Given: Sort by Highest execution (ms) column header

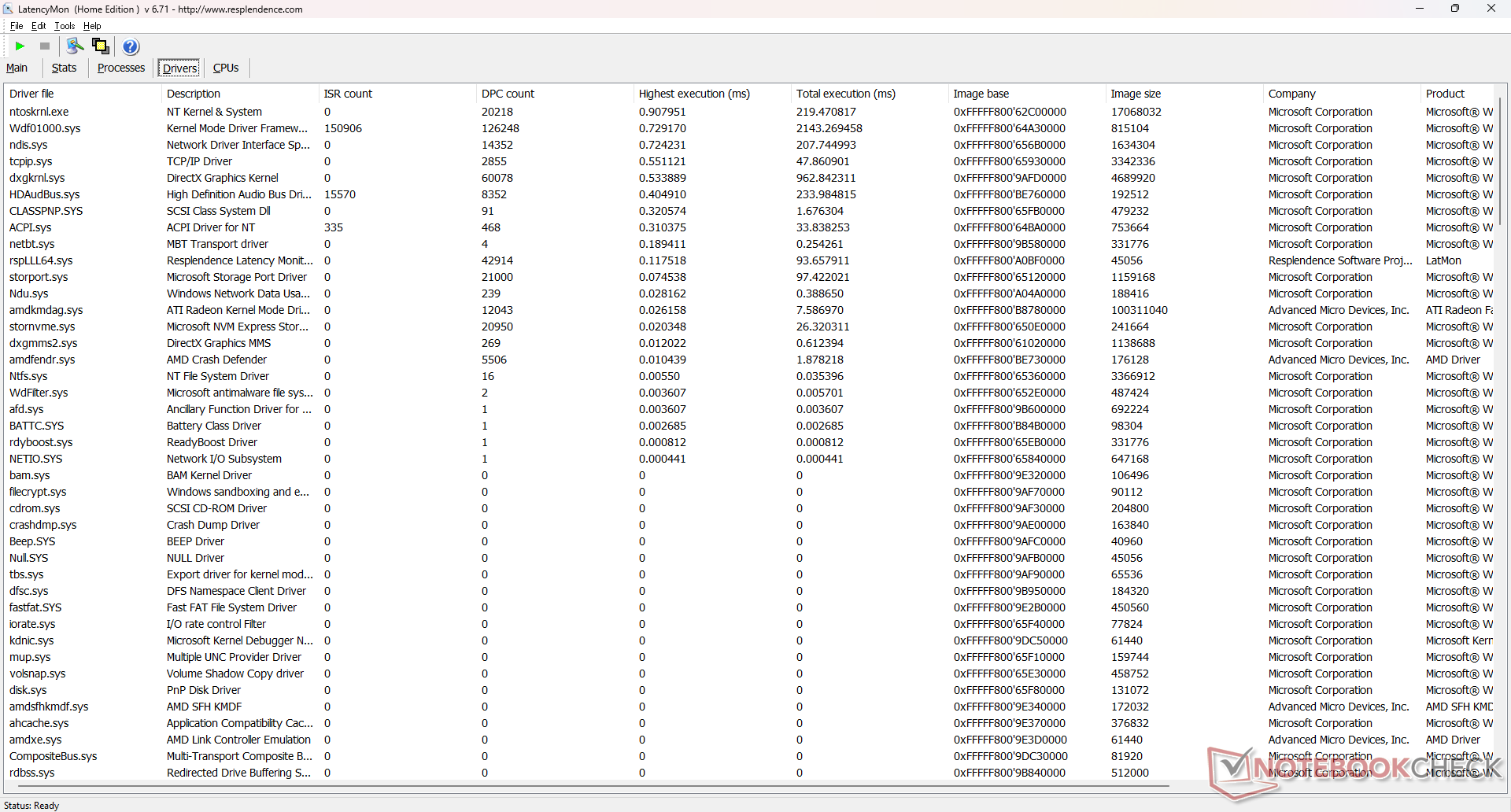Looking at the screenshot, I should pos(712,94).
